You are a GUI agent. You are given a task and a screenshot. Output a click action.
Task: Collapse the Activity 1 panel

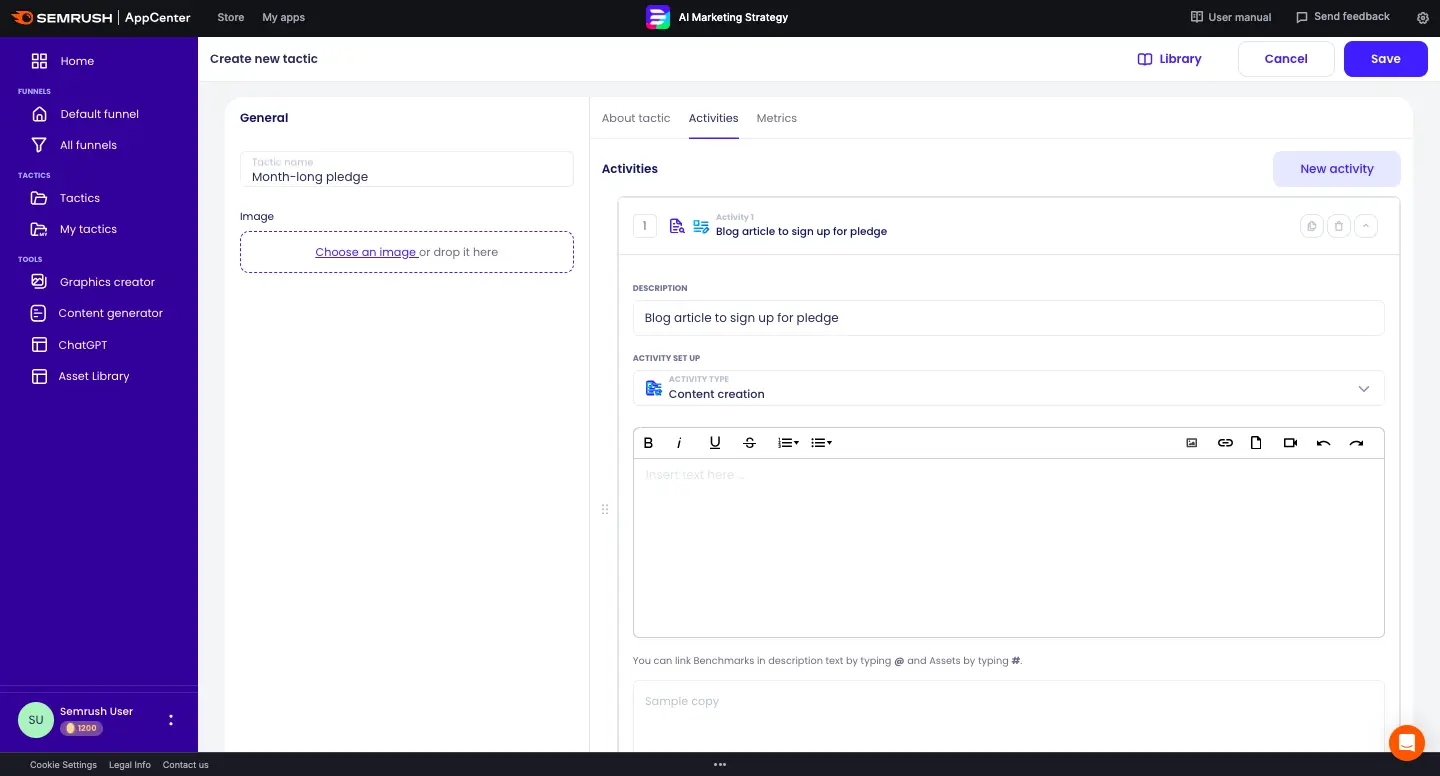coord(1366,226)
